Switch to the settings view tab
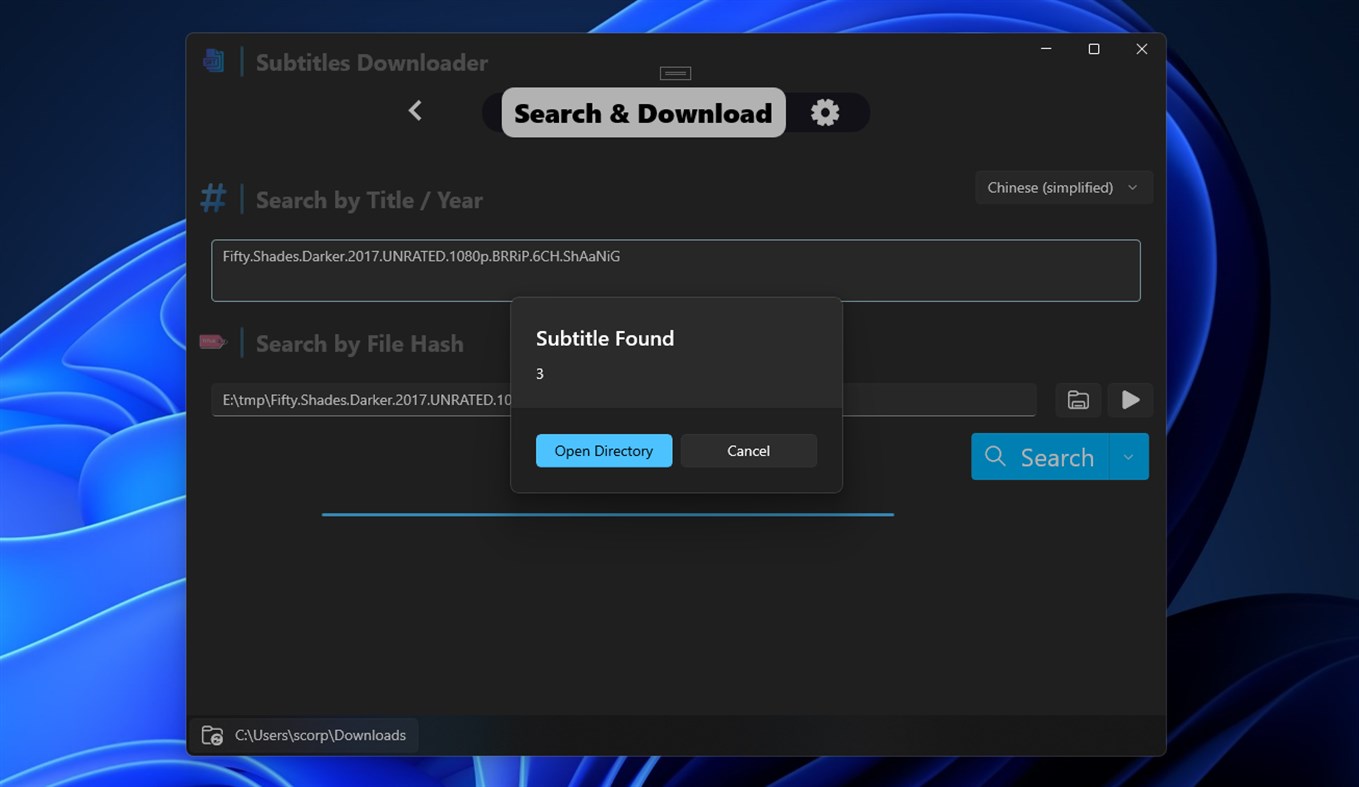The width and height of the screenshot is (1359, 787). coord(824,112)
